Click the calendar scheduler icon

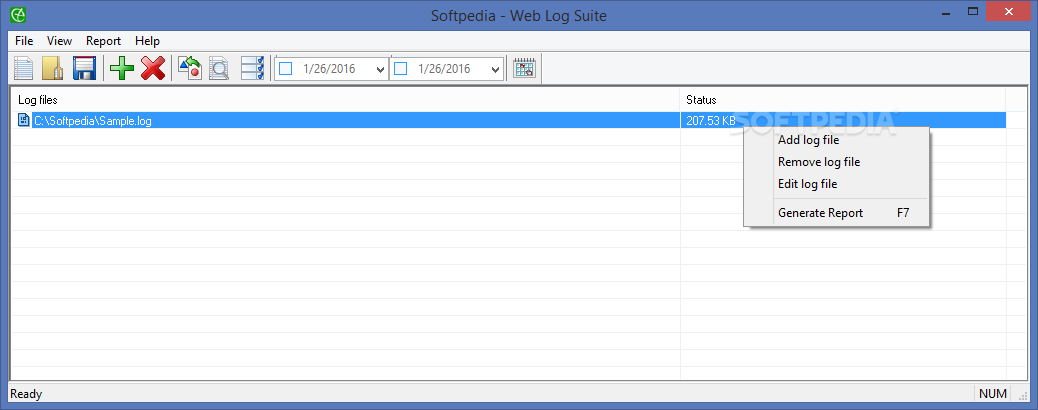(524, 68)
